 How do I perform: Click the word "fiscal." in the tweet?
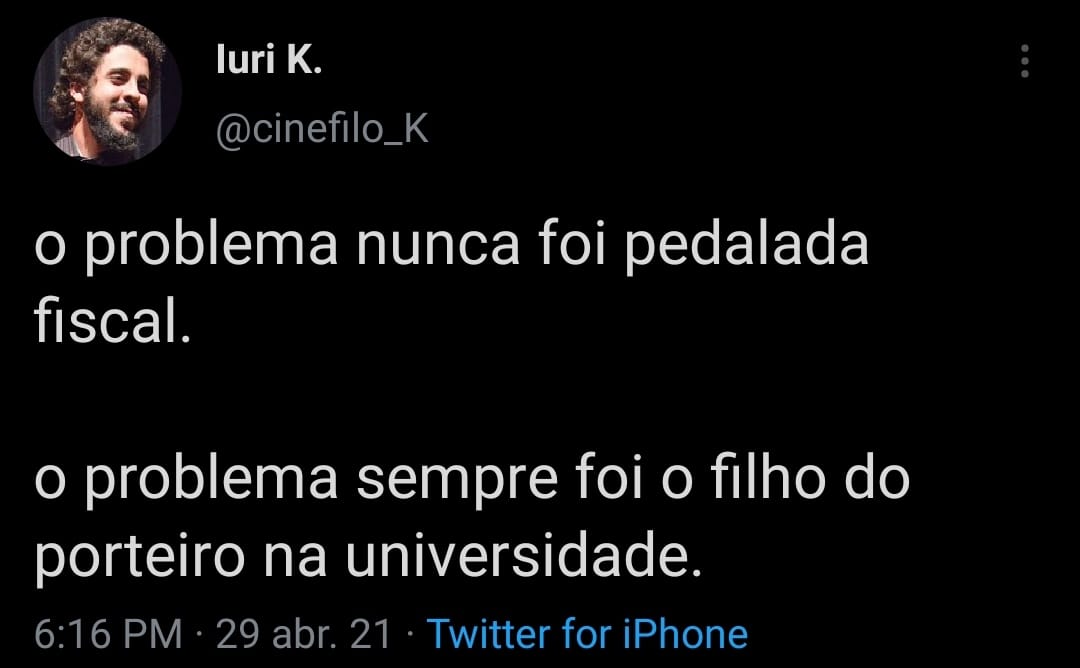click(x=111, y=323)
